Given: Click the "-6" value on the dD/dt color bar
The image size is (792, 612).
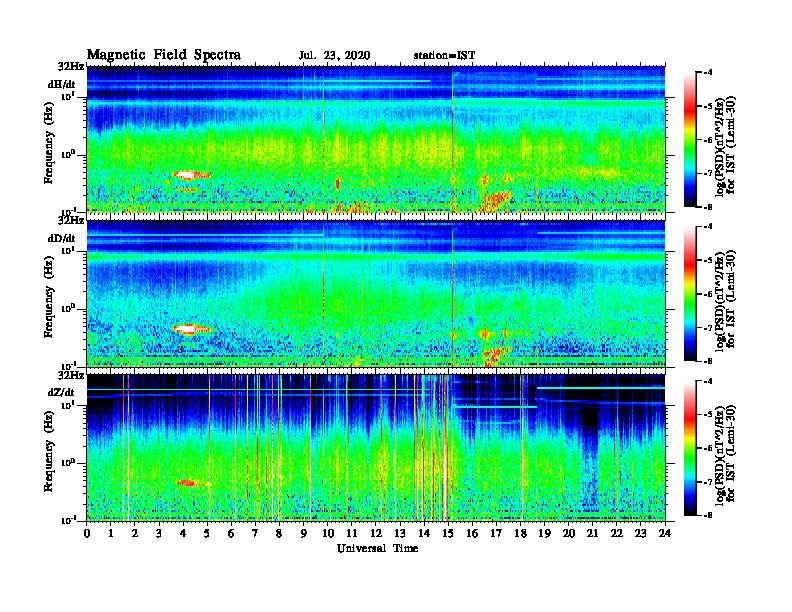Looking at the screenshot, I should 709,294.
